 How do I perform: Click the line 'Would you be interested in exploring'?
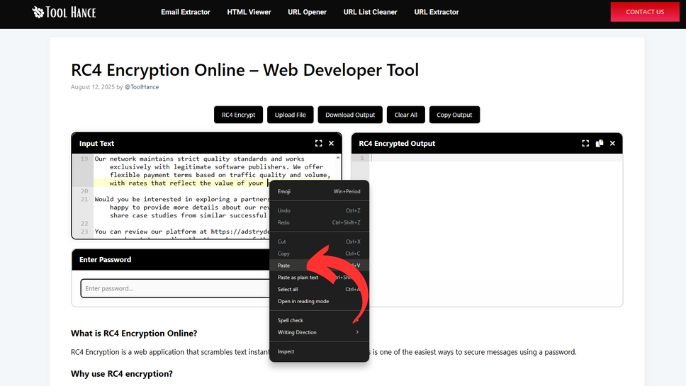click(x=182, y=199)
